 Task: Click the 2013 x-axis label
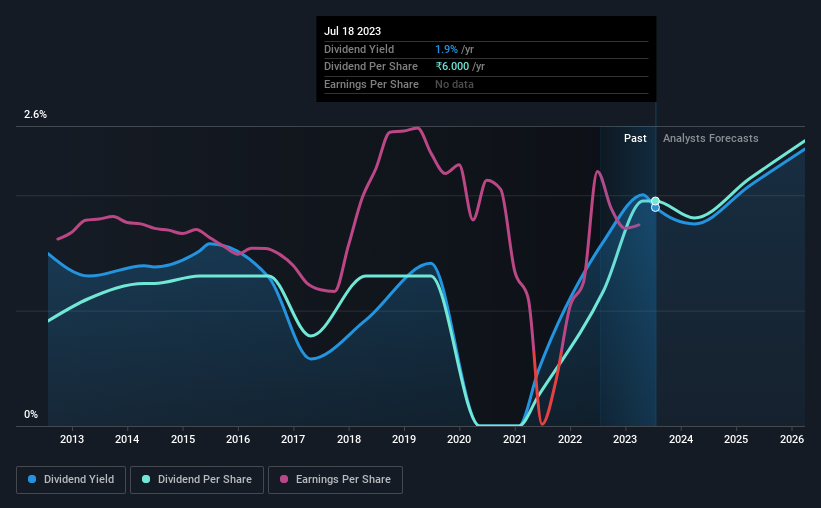(72, 439)
